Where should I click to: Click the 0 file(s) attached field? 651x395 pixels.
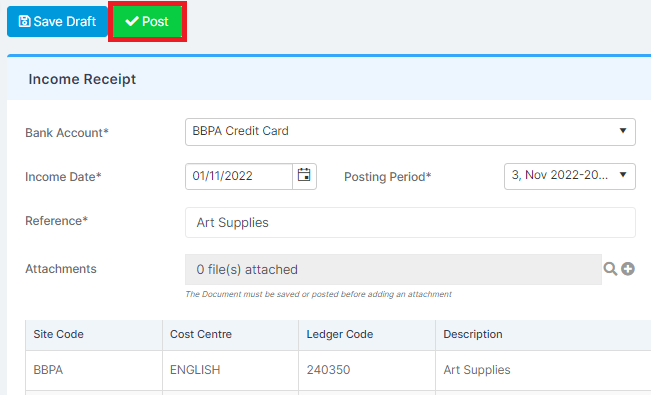click(393, 270)
